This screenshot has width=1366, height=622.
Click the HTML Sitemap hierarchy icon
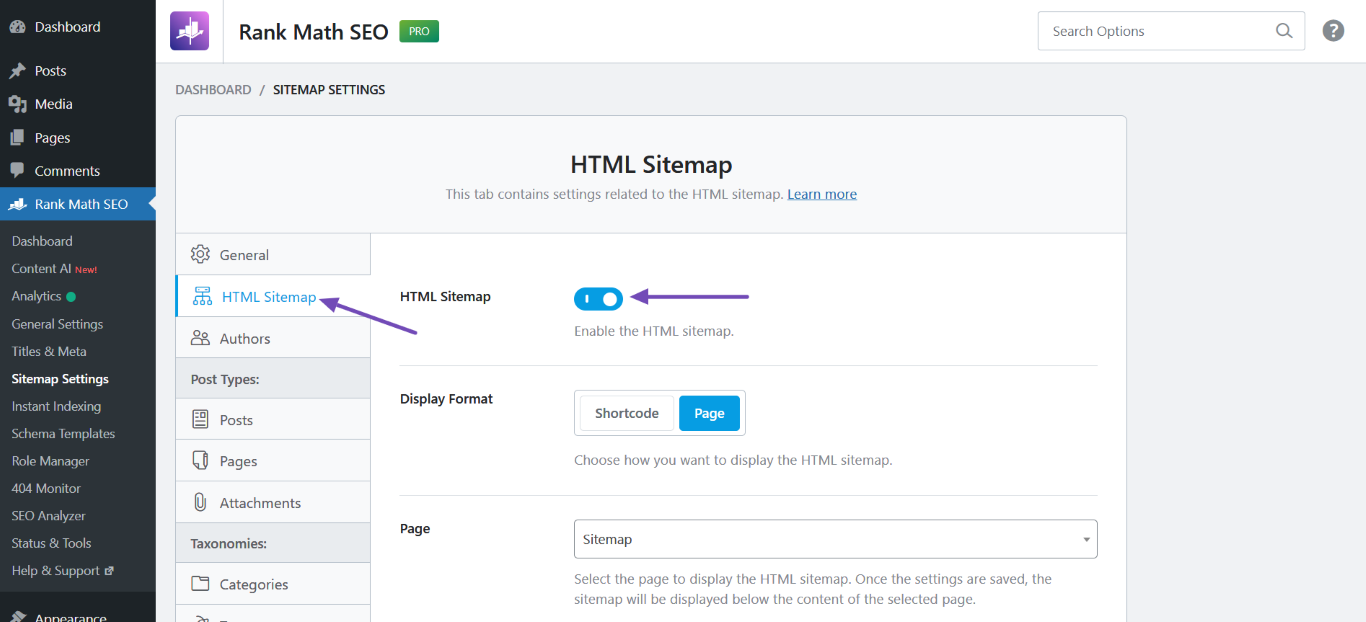click(x=202, y=297)
